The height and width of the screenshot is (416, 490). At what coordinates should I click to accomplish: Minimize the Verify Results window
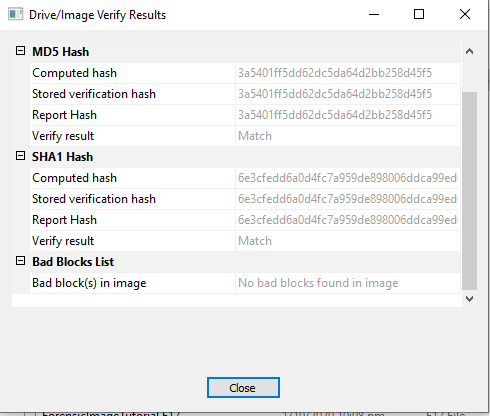pyautogui.click(x=374, y=14)
